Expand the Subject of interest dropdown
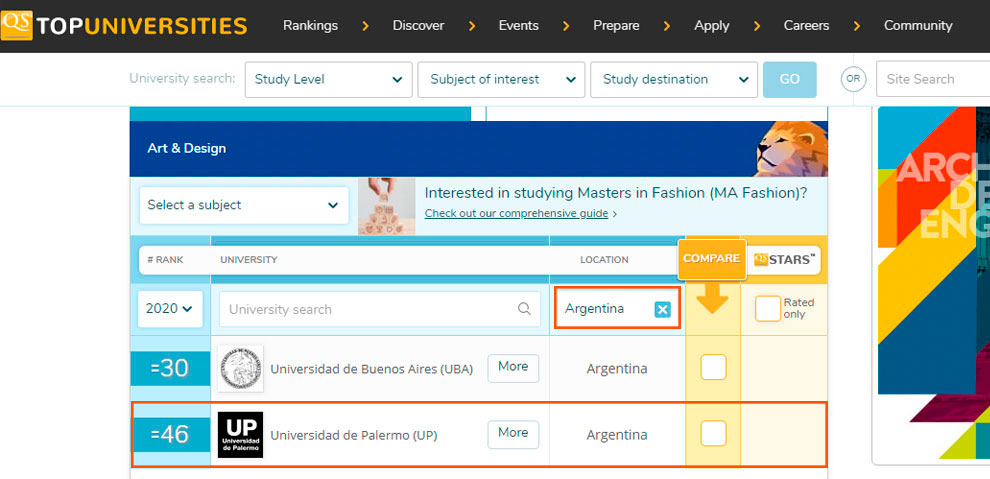 click(501, 80)
